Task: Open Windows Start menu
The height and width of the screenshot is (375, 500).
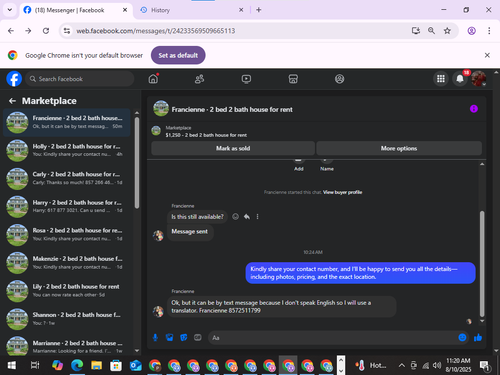Action: [12, 366]
